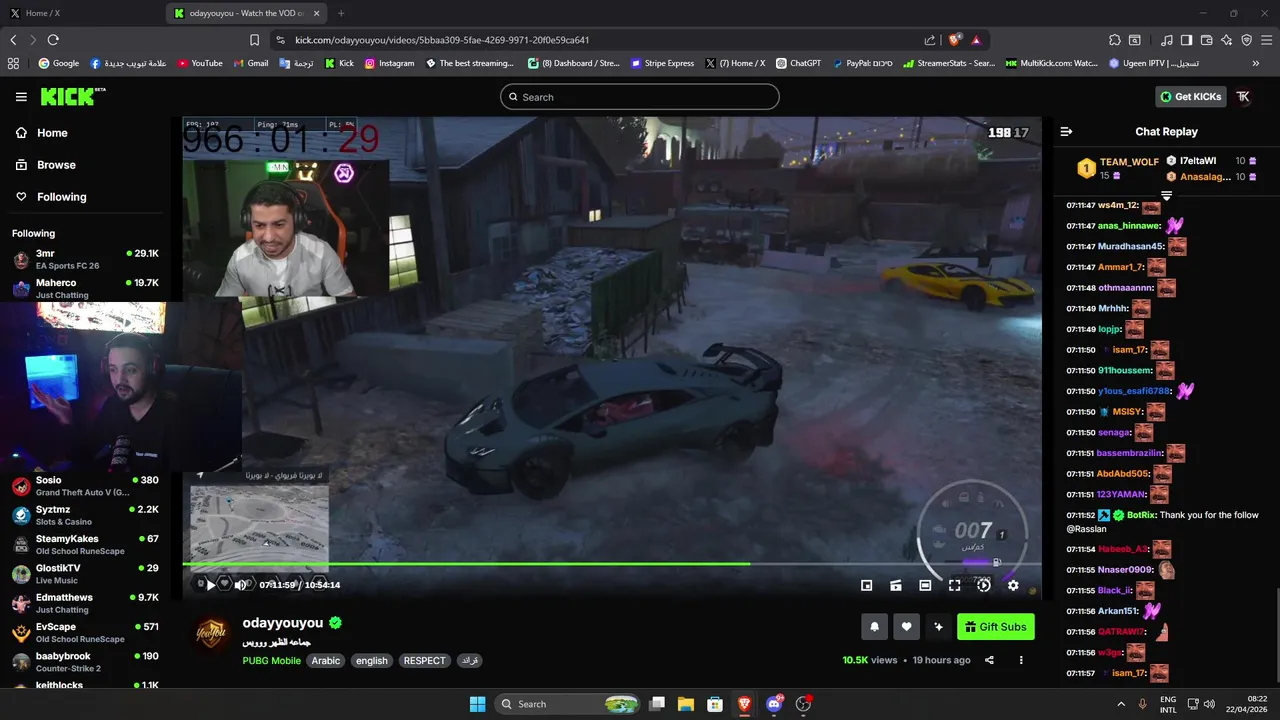The image size is (1280, 720).
Task: Enter fullscreen video mode
Action: click(954, 585)
